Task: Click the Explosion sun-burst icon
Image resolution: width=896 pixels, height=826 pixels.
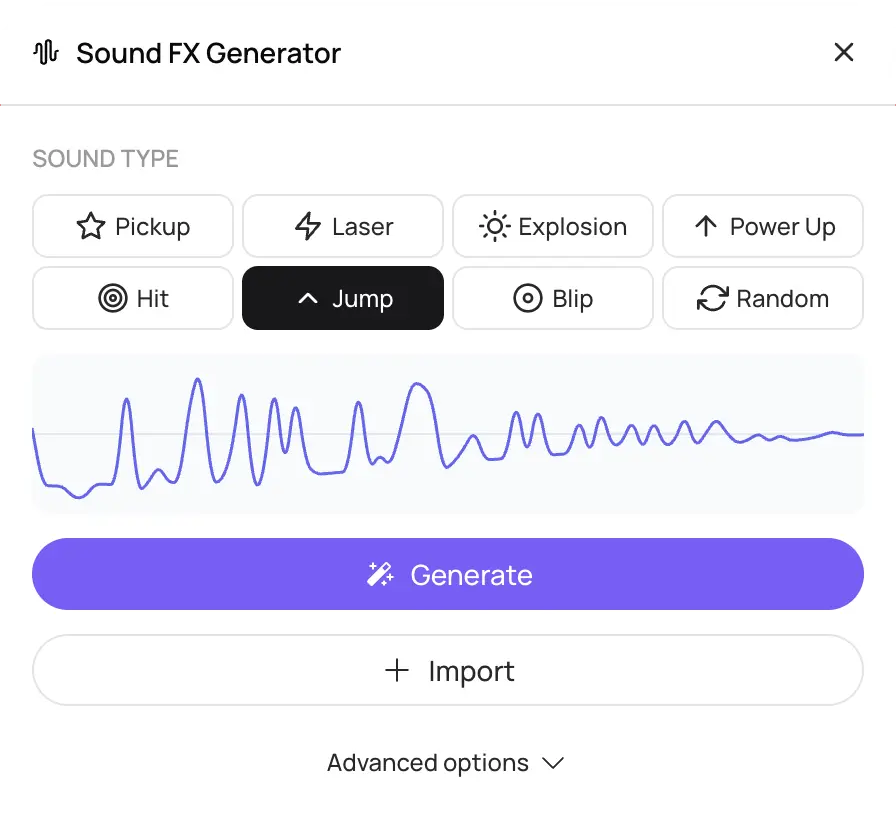Action: [x=494, y=226]
